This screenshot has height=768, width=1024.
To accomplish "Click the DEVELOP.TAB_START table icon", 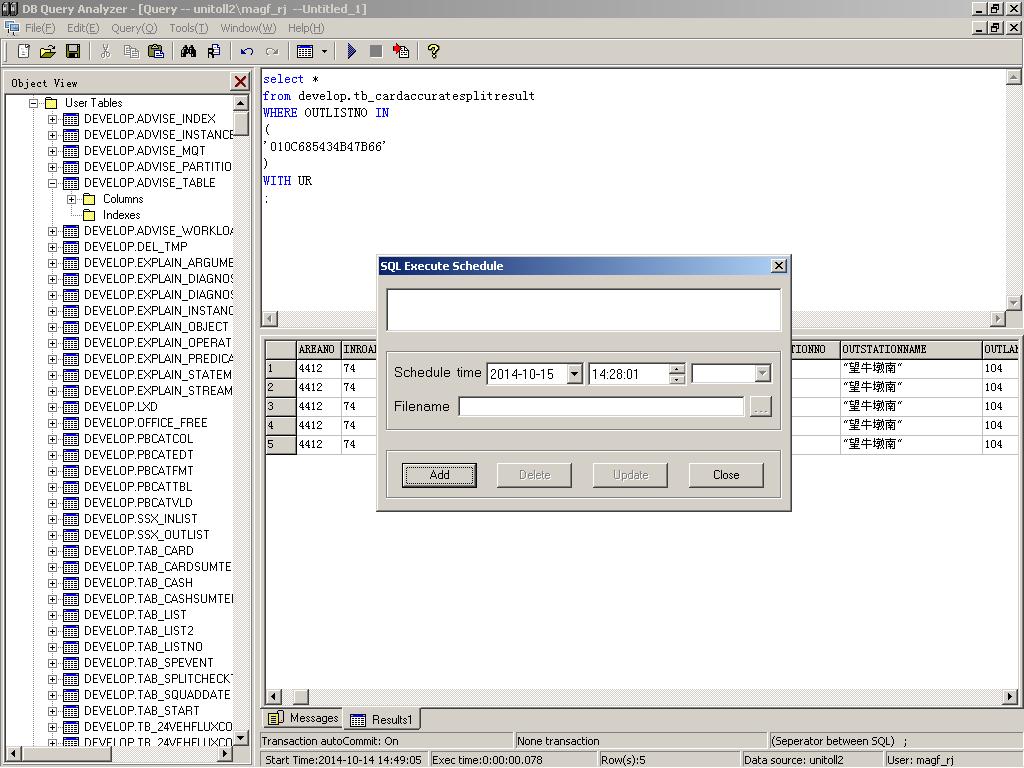I will 71,711.
